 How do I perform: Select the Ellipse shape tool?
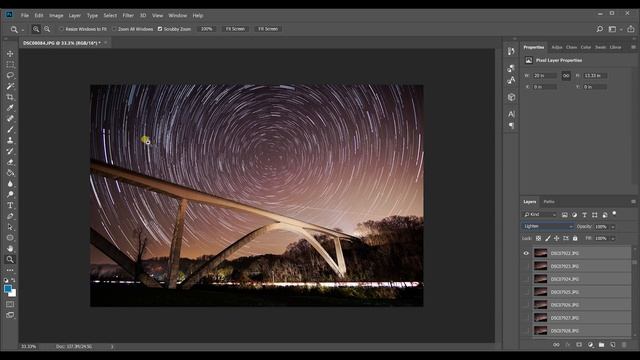tap(10, 238)
